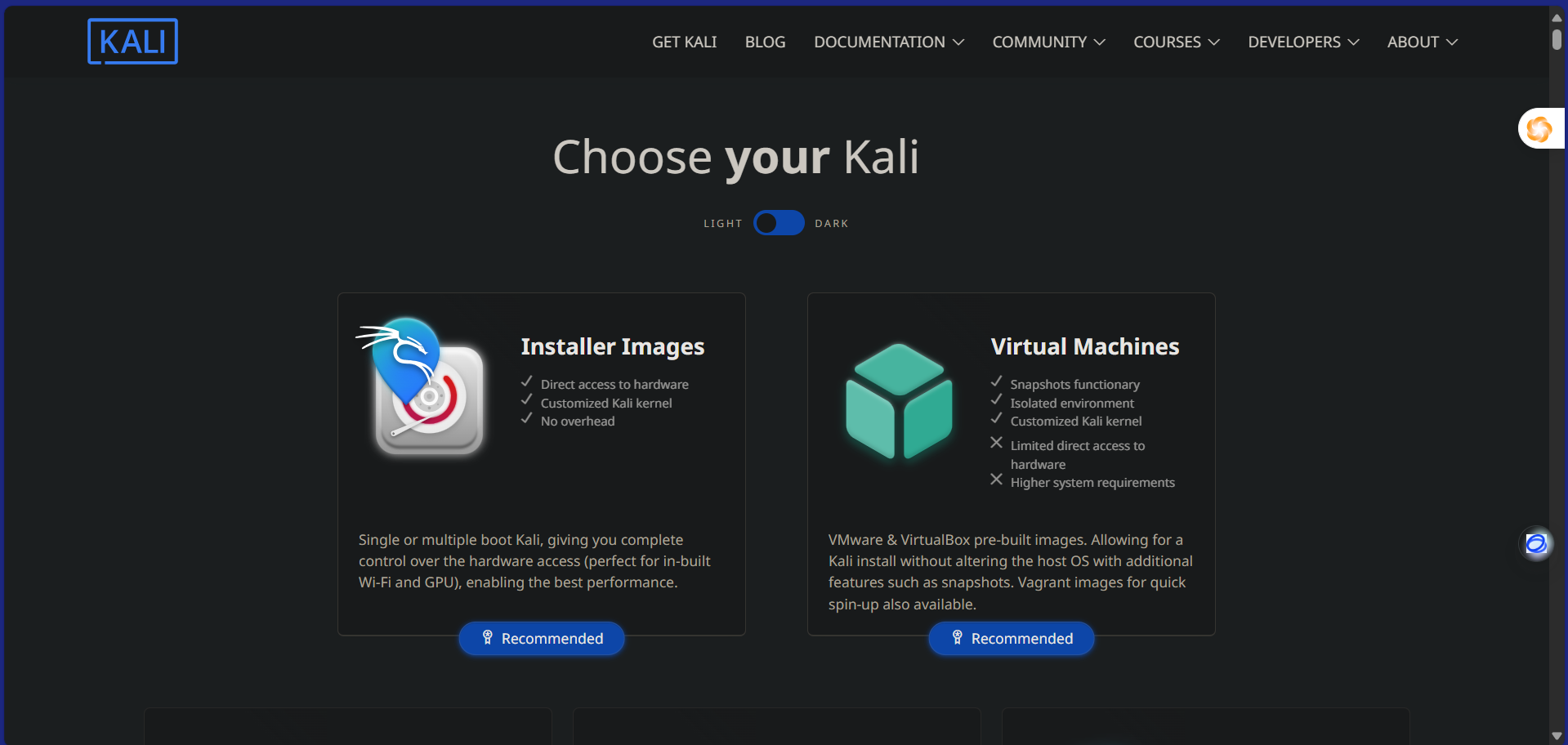Viewport: 1568px width, 745px height.
Task: Open the blue circular floating assistant icon
Action: coord(1536,543)
